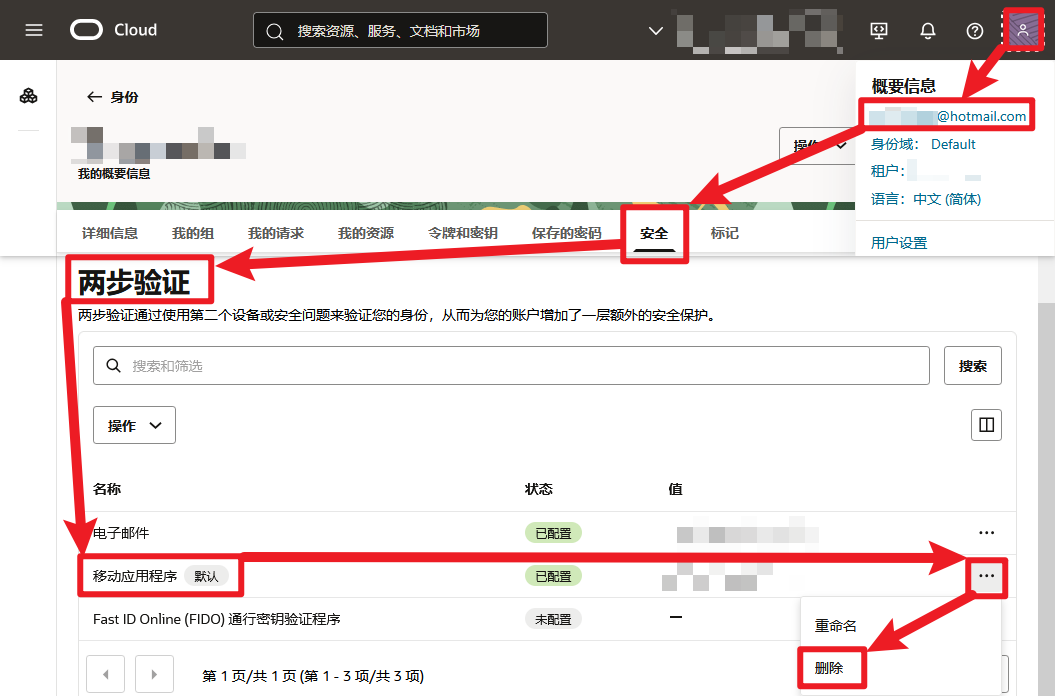
Task: Open the Cloud Shell developer tools icon
Action: [879, 30]
